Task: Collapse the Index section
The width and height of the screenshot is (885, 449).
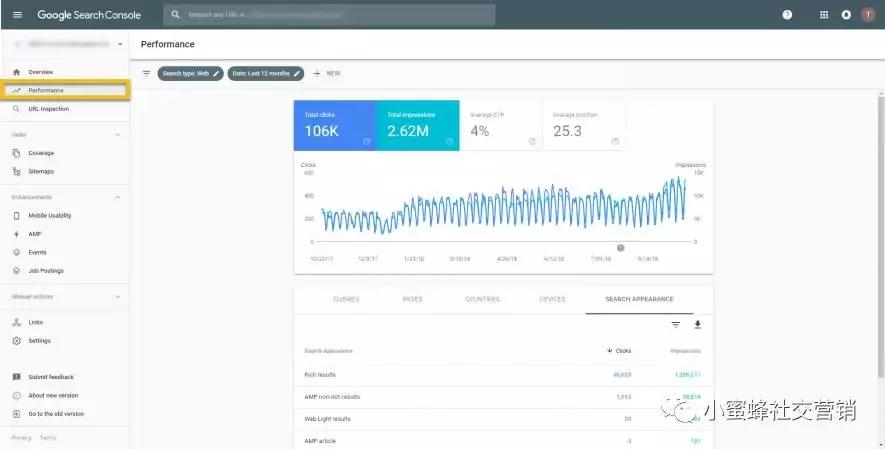Action: 118,134
